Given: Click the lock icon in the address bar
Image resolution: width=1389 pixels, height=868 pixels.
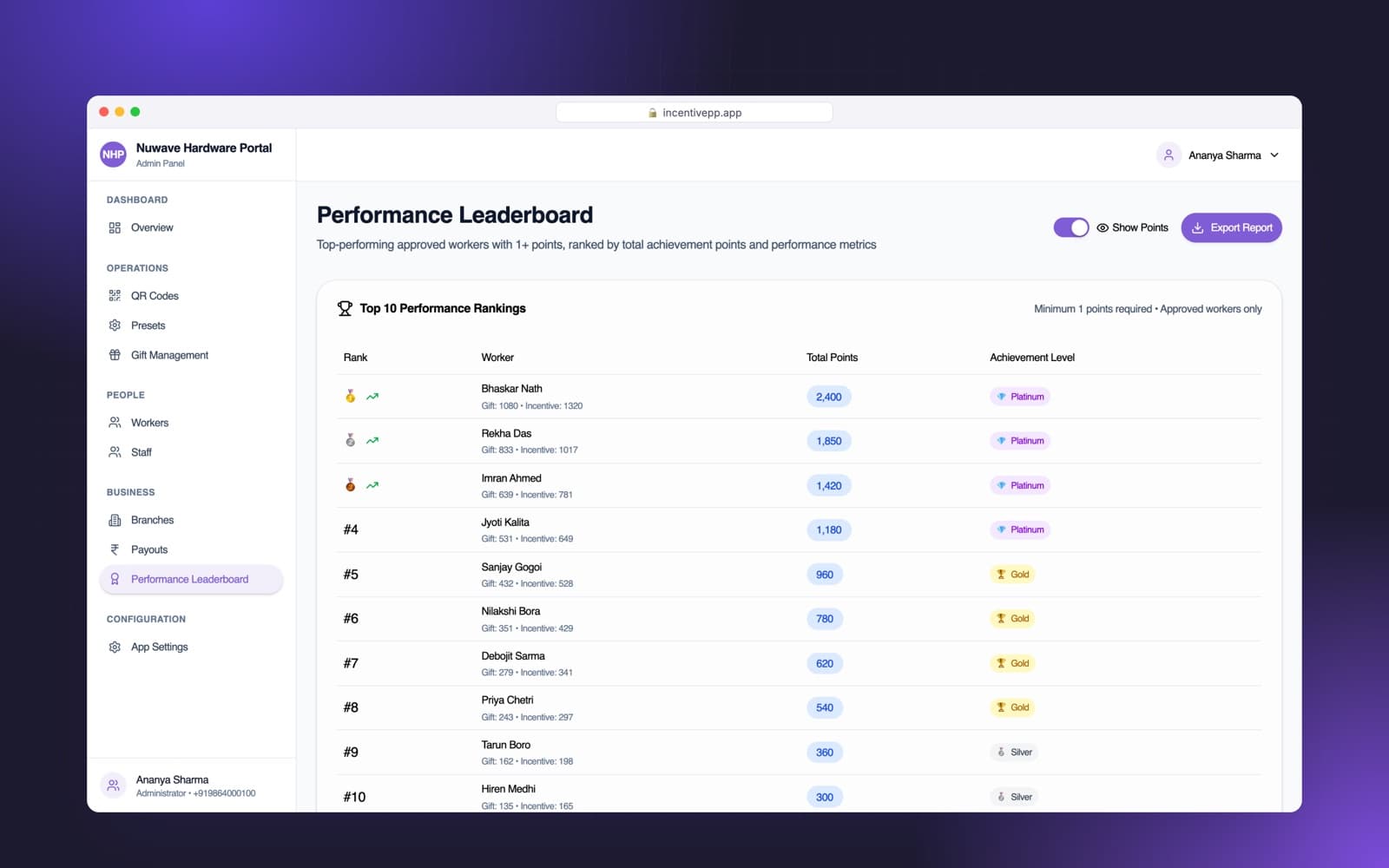Looking at the screenshot, I should tap(653, 113).
